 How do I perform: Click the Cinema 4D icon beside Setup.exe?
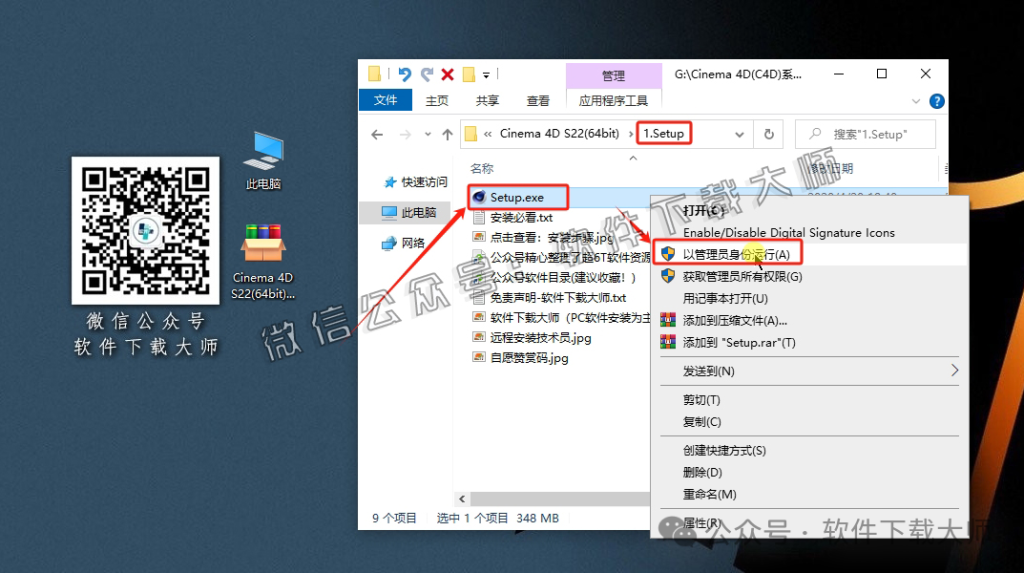pos(479,197)
